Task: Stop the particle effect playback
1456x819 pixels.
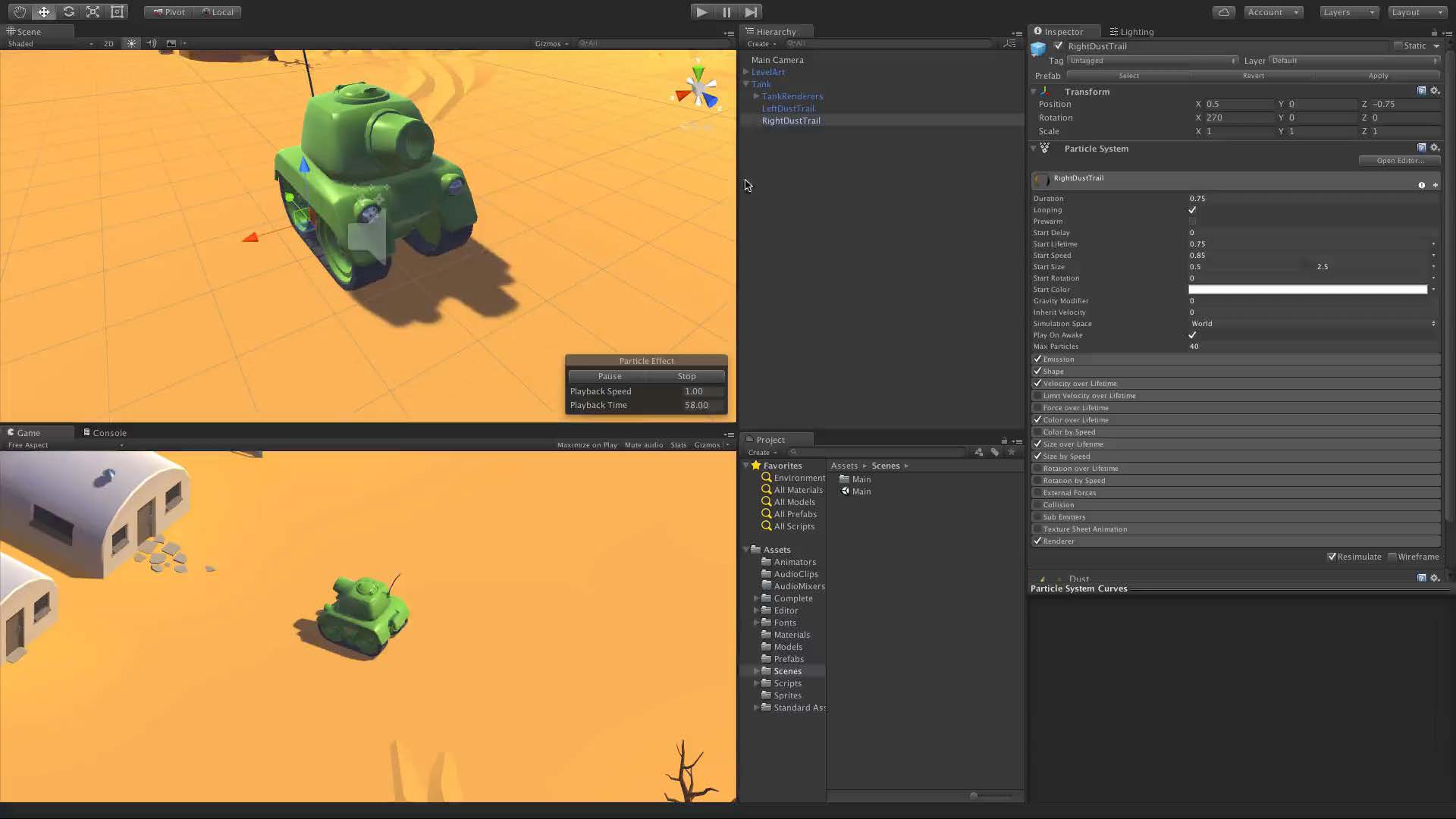Action: (x=686, y=375)
